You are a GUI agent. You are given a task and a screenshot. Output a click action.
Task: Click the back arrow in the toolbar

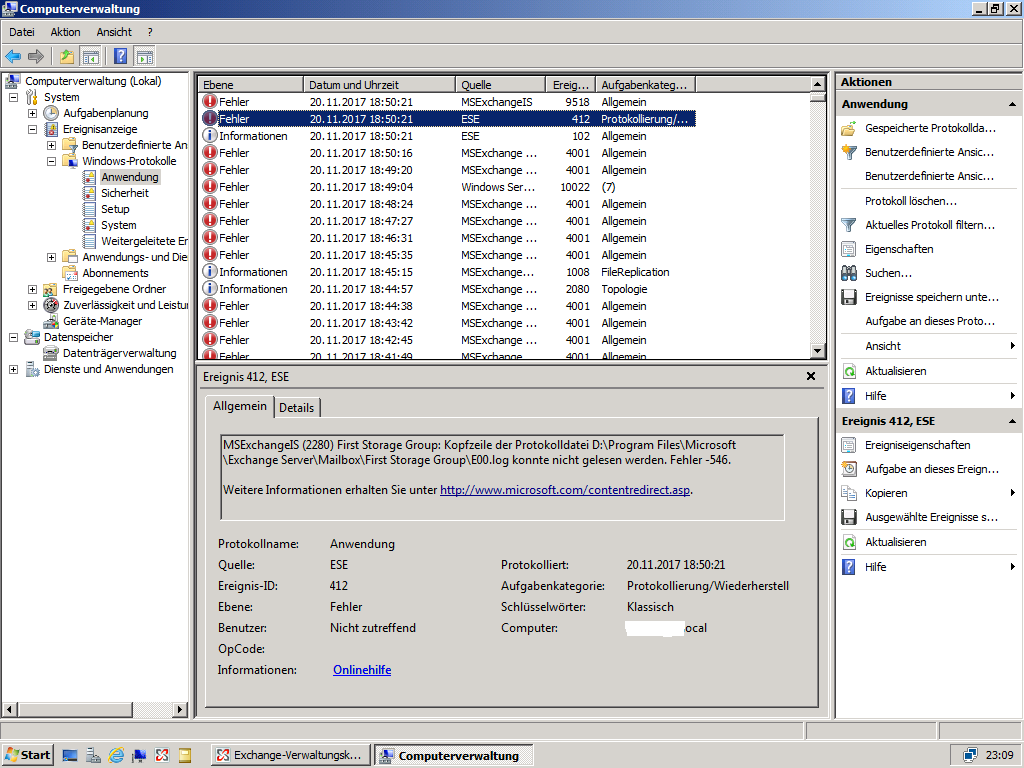click(x=13, y=56)
